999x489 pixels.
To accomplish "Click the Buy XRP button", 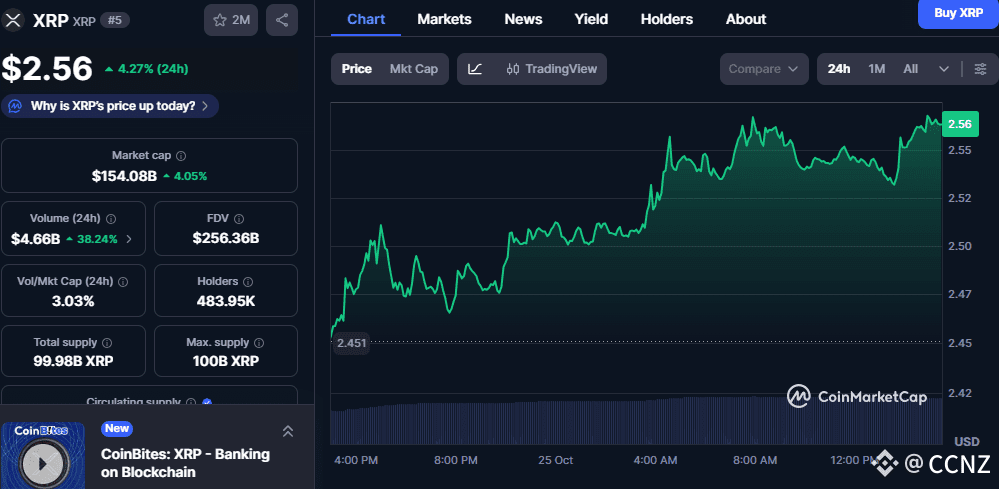I will tap(957, 13).
